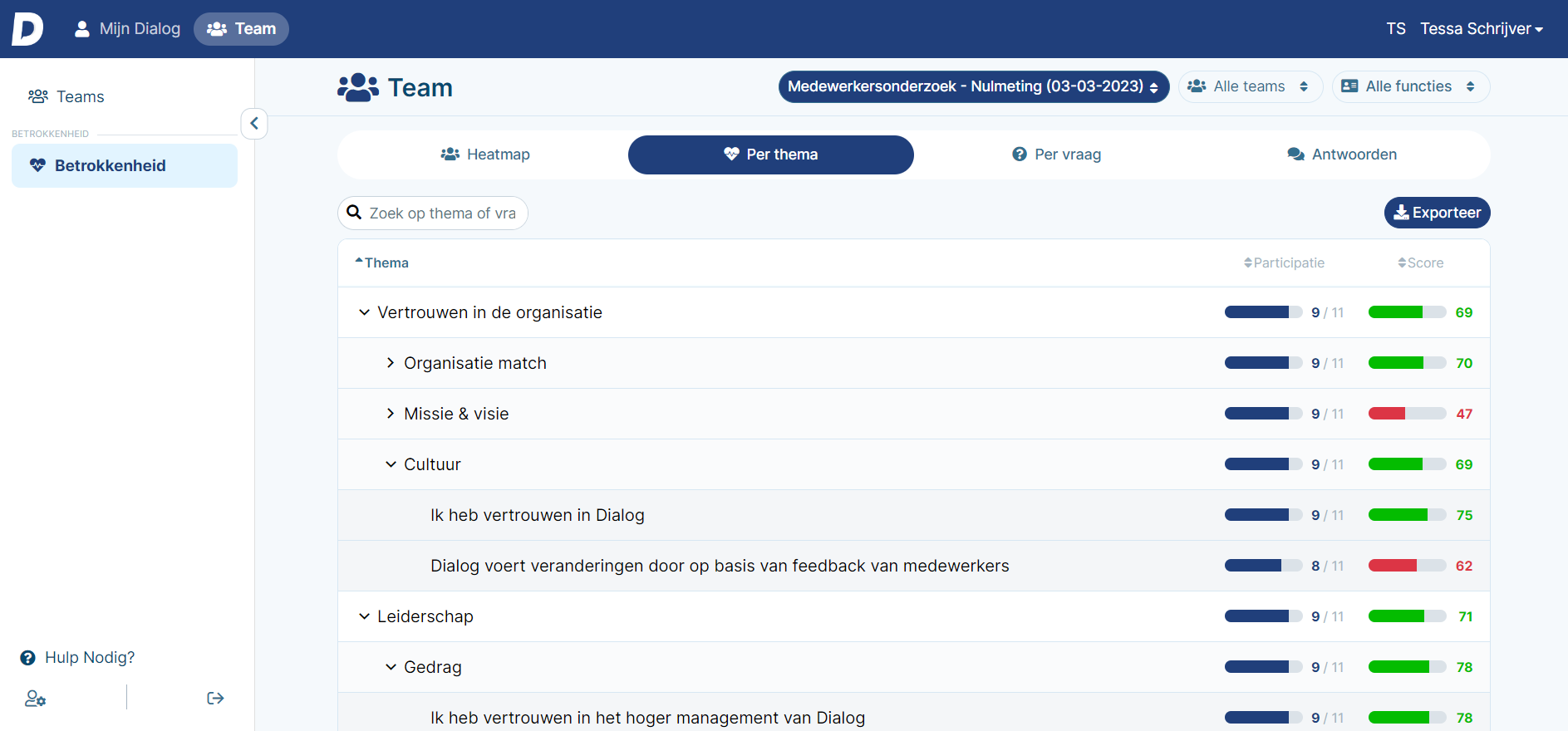
Task: Sort the table by Thema column
Action: (382, 262)
